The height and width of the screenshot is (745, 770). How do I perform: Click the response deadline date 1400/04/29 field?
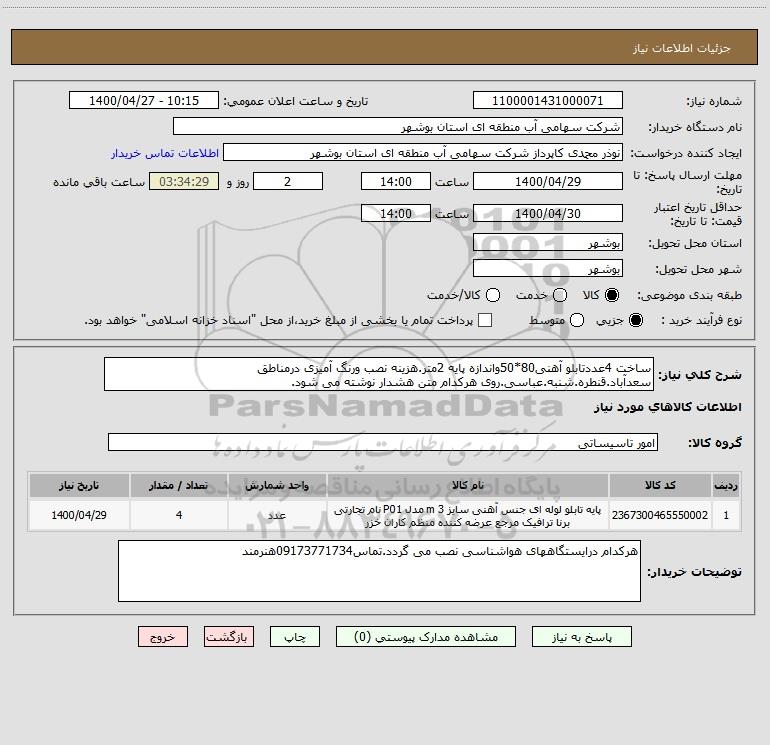(548, 181)
